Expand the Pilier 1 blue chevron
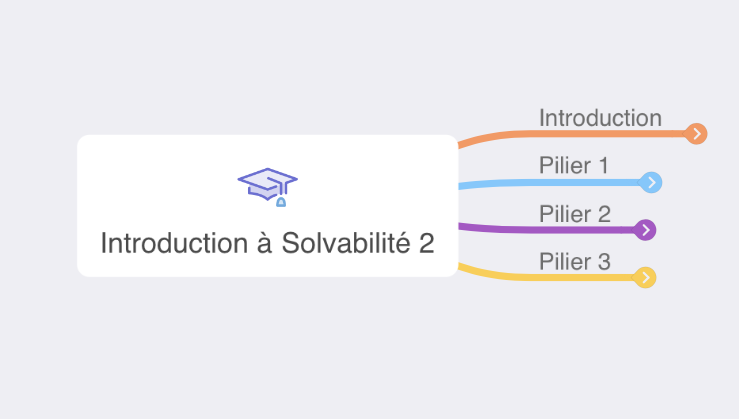This screenshot has width=739, height=419. pyautogui.click(x=652, y=182)
